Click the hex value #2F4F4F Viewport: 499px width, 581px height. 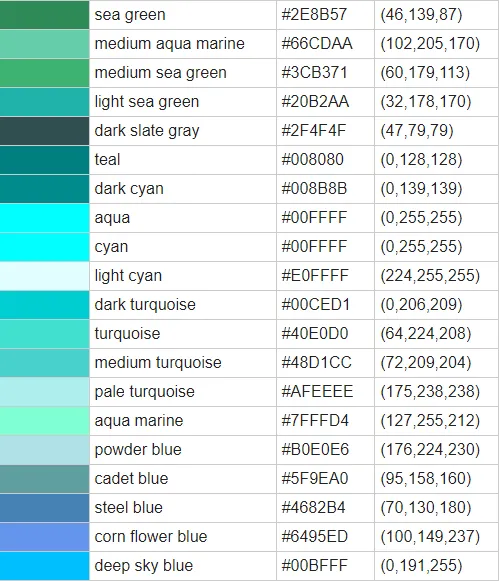click(x=314, y=131)
